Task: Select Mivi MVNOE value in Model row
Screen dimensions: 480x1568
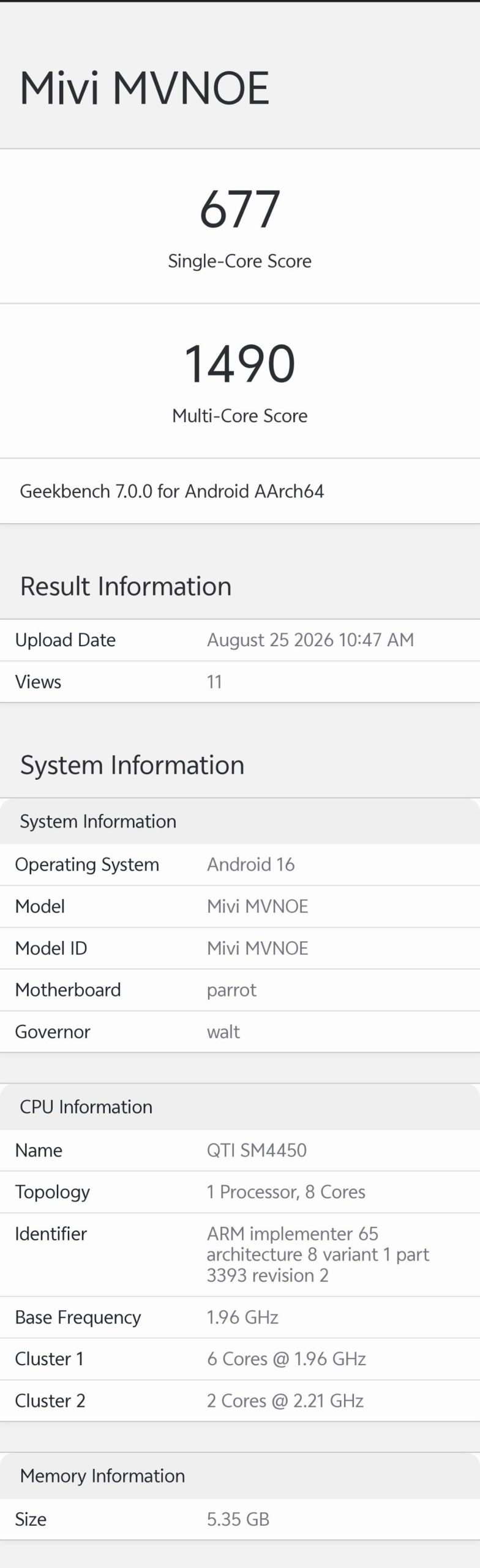Action: tap(258, 907)
